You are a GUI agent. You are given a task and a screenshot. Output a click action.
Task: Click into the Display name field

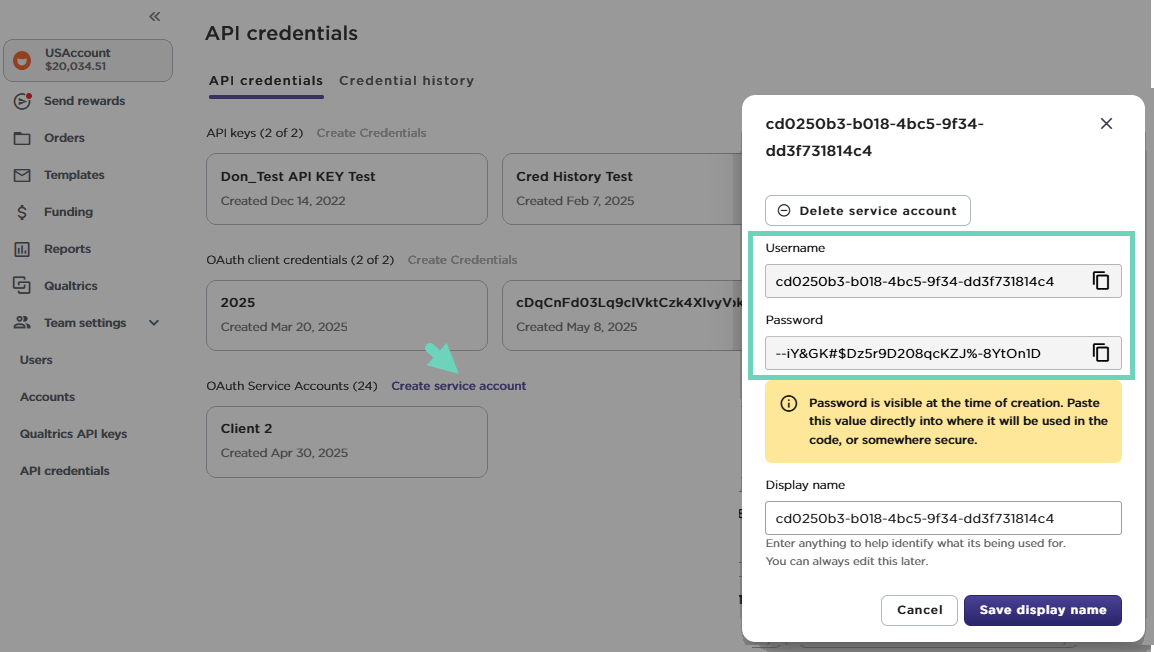[x=942, y=519]
